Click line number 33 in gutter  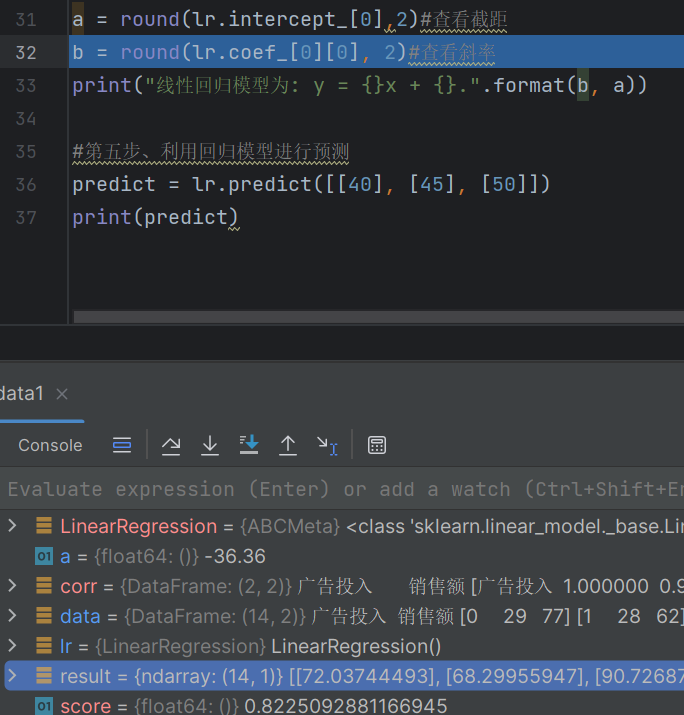click(26, 86)
